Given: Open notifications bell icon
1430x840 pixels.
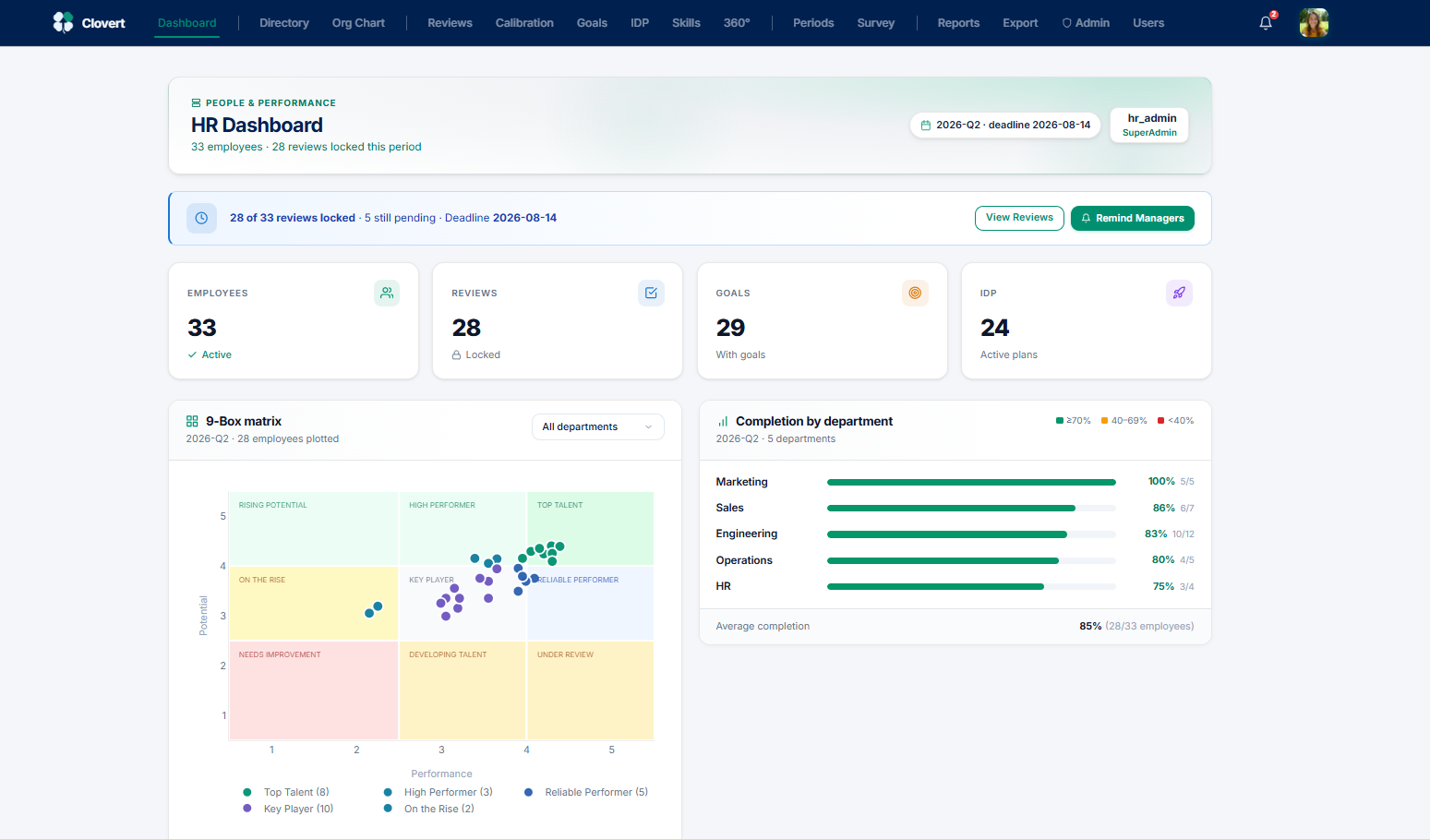Looking at the screenshot, I should (1266, 23).
